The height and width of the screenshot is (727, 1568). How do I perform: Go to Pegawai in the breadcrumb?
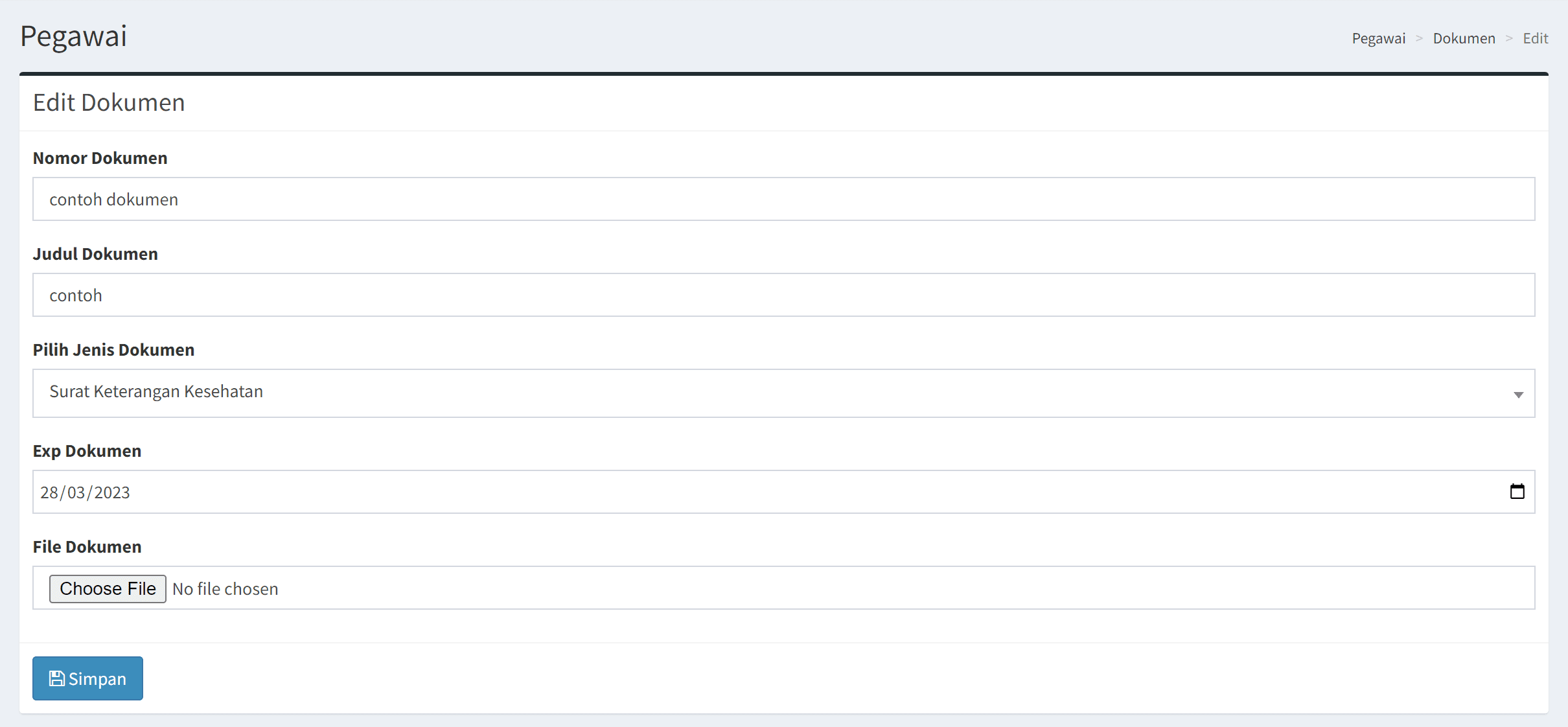click(1378, 39)
